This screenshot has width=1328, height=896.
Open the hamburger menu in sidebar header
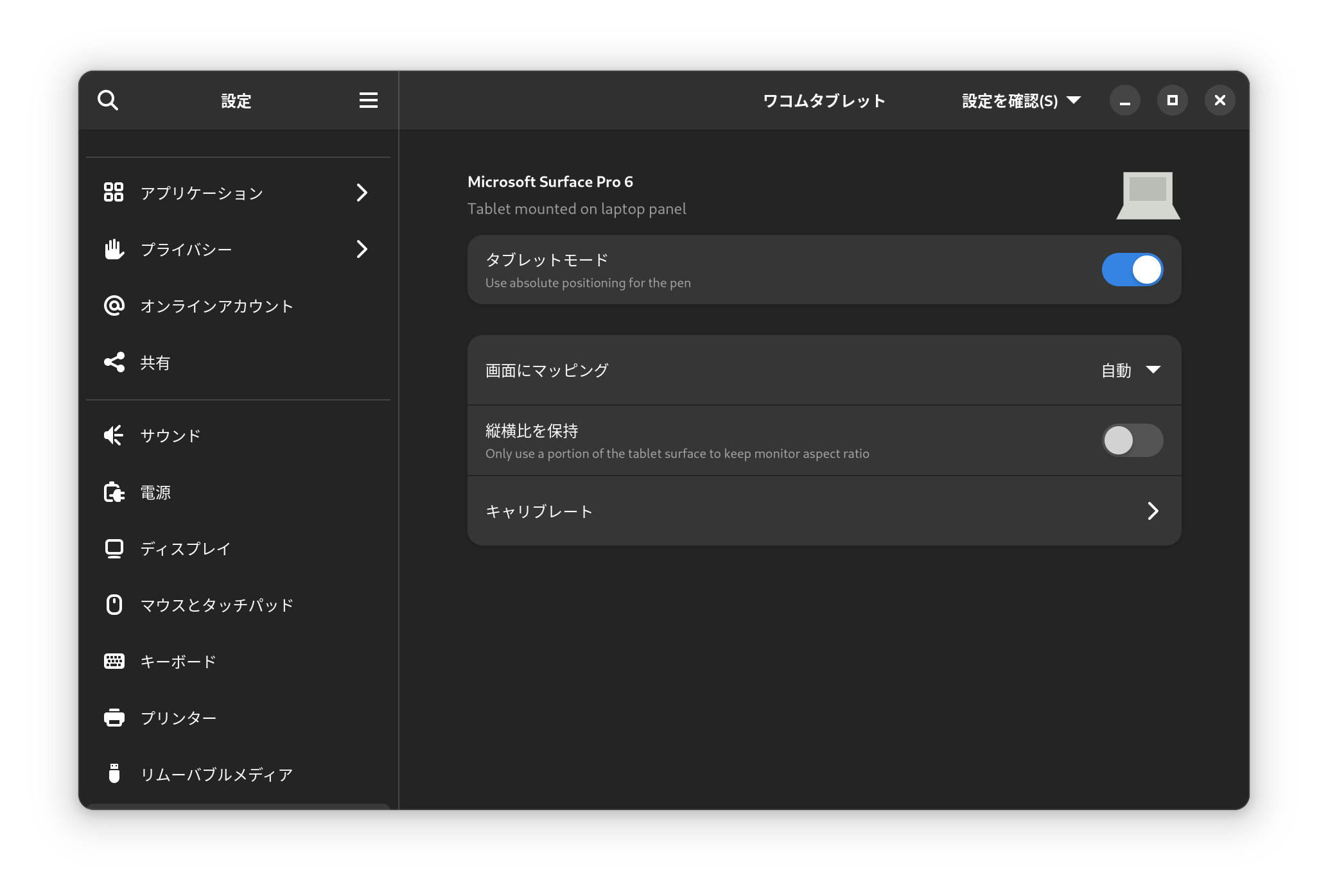click(368, 100)
